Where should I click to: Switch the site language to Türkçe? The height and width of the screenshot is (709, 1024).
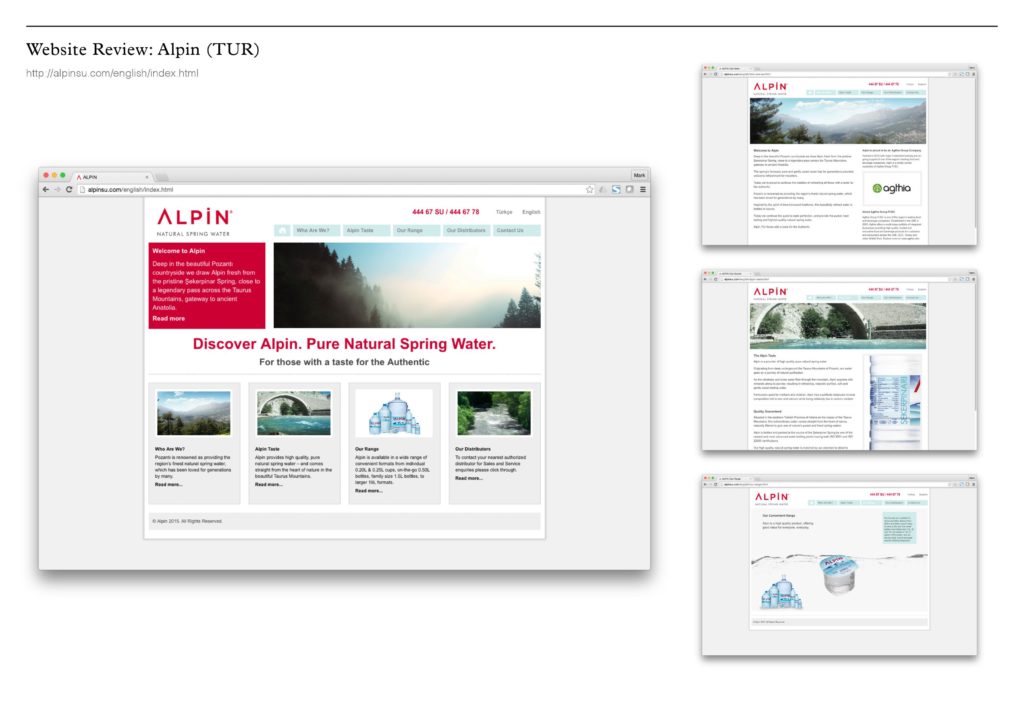pos(504,212)
